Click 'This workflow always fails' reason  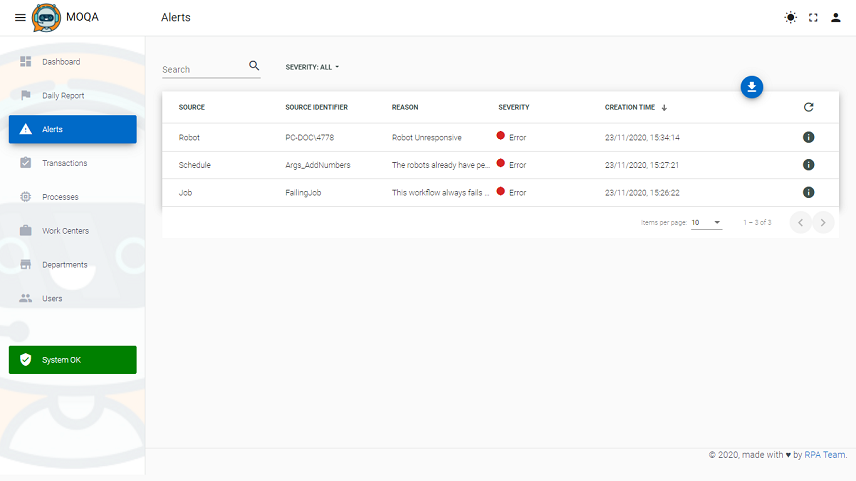pyautogui.click(x=440, y=193)
